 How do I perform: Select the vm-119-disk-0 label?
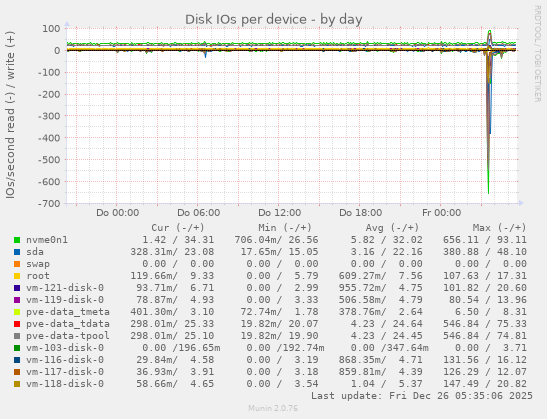pyautogui.click(x=65, y=300)
